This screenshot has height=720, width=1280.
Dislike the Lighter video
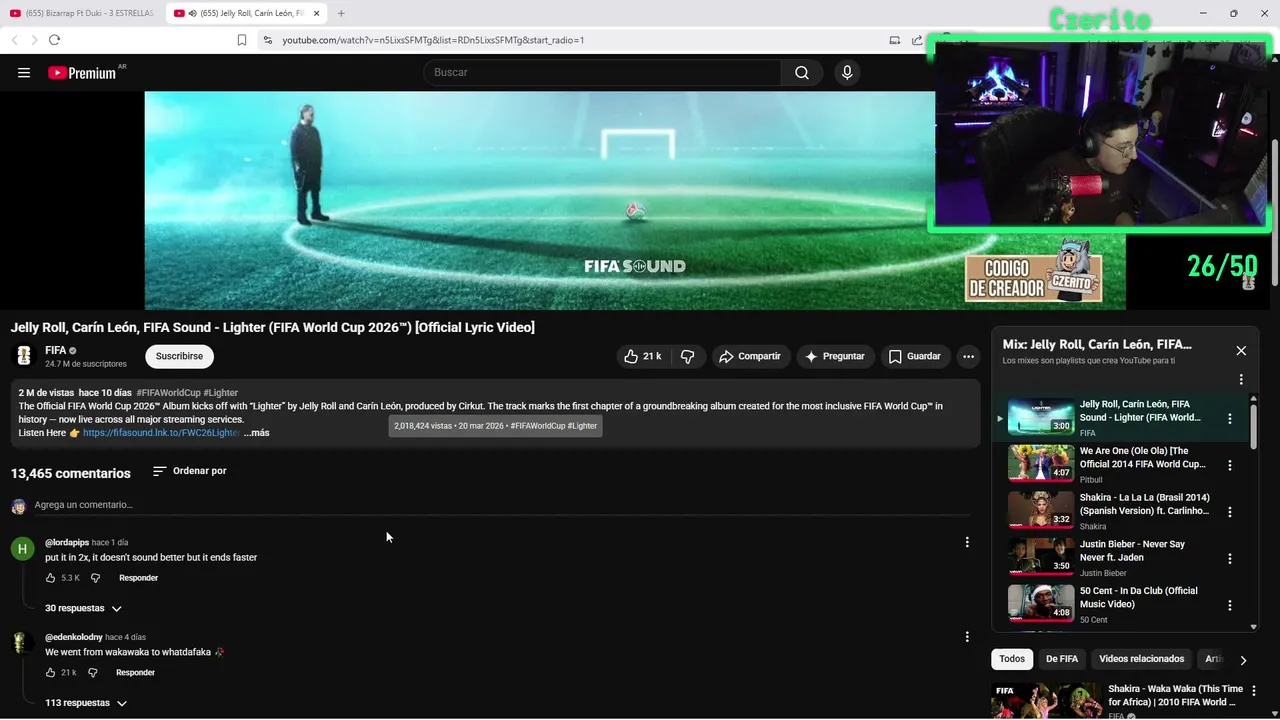(687, 356)
